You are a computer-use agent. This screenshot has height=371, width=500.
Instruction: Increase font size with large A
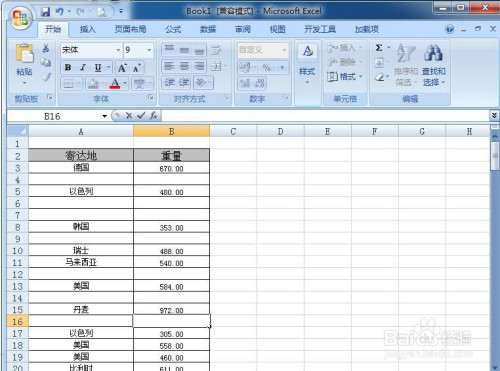122,68
